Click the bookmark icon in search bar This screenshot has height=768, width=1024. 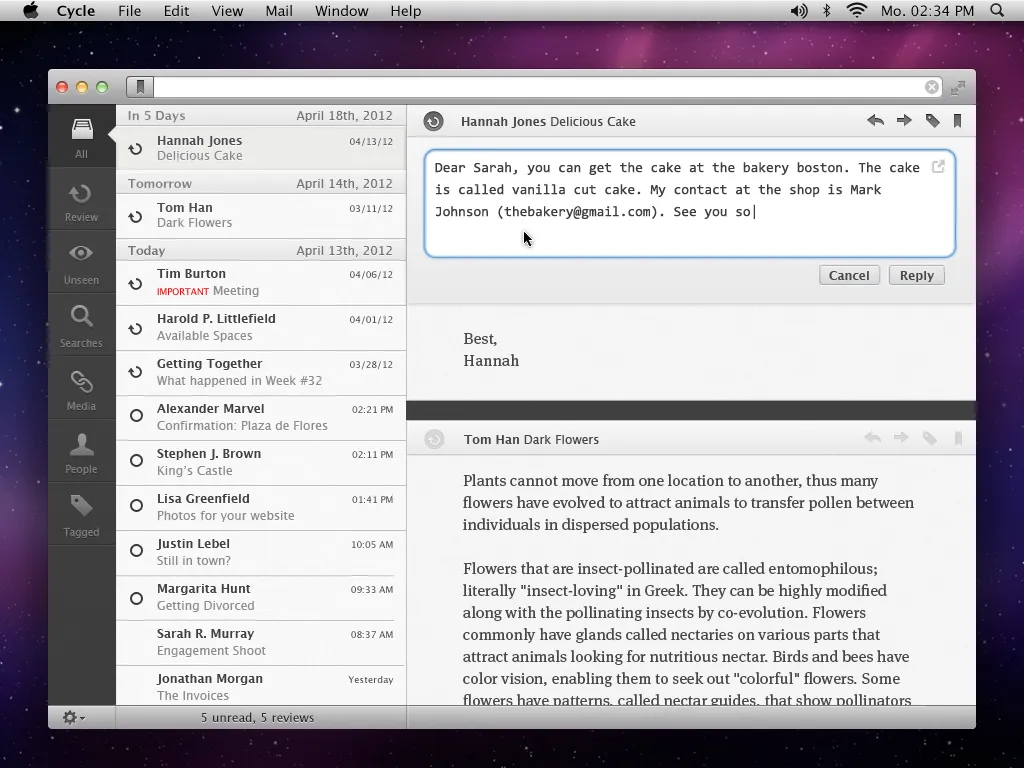pos(140,87)
